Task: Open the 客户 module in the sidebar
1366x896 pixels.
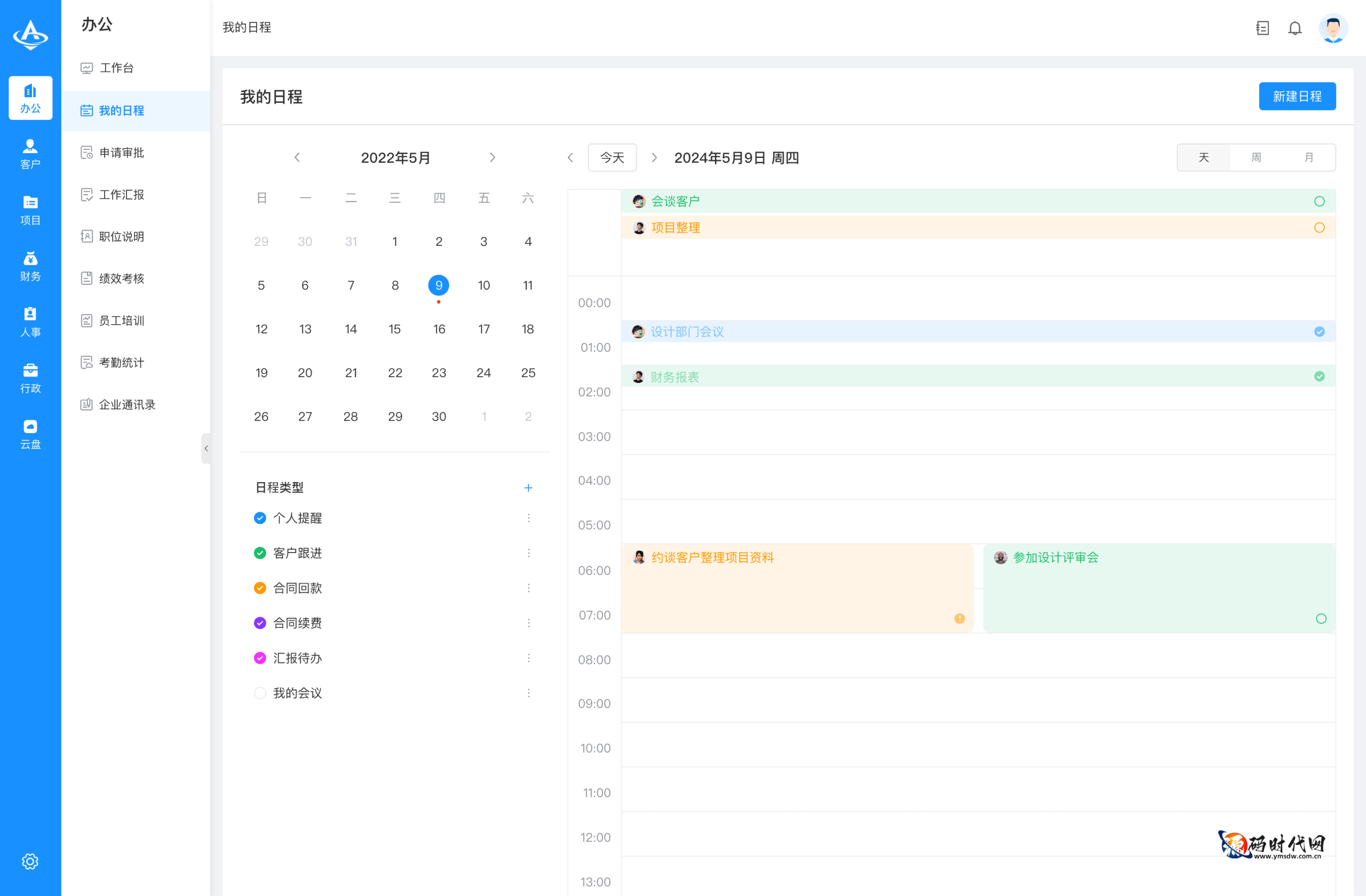Action: pos(30,153)
